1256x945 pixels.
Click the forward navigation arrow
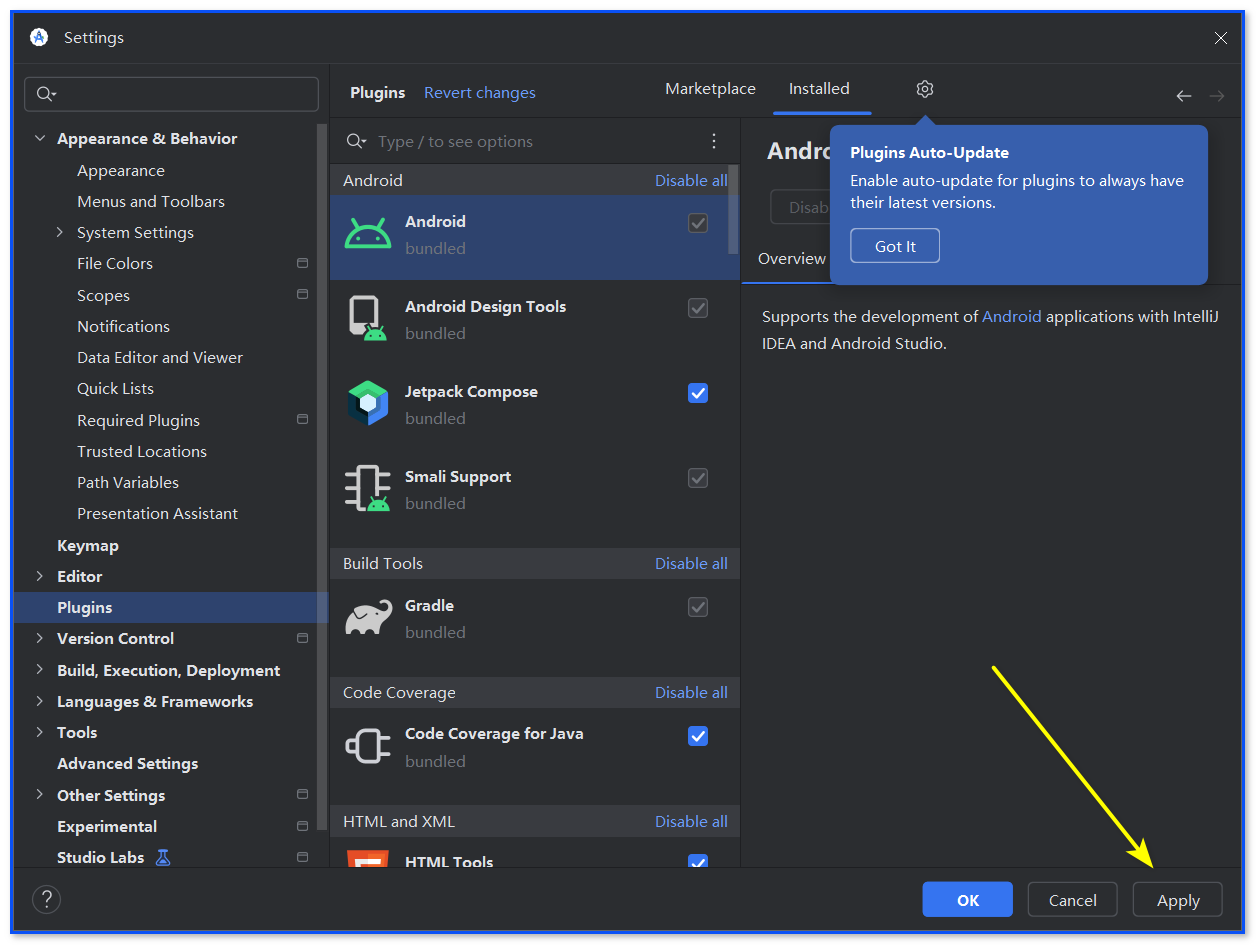pos(1217,96)
